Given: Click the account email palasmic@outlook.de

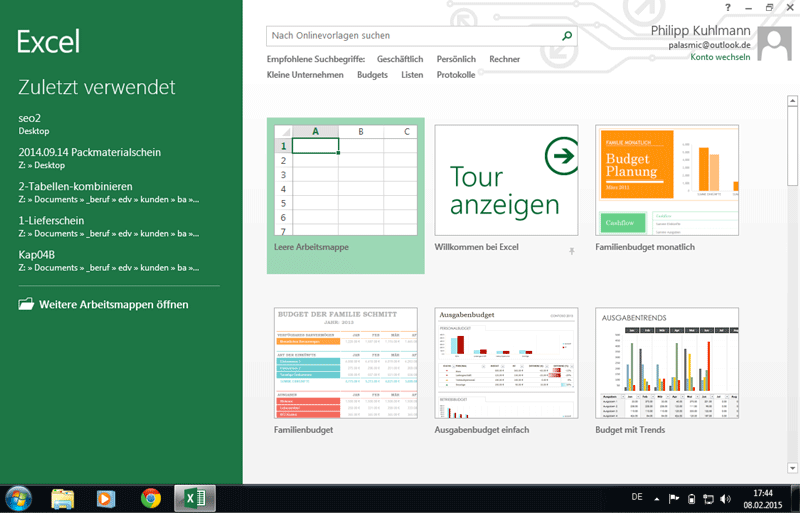Looking at the screenshot, I should click(x=709, y=45).
